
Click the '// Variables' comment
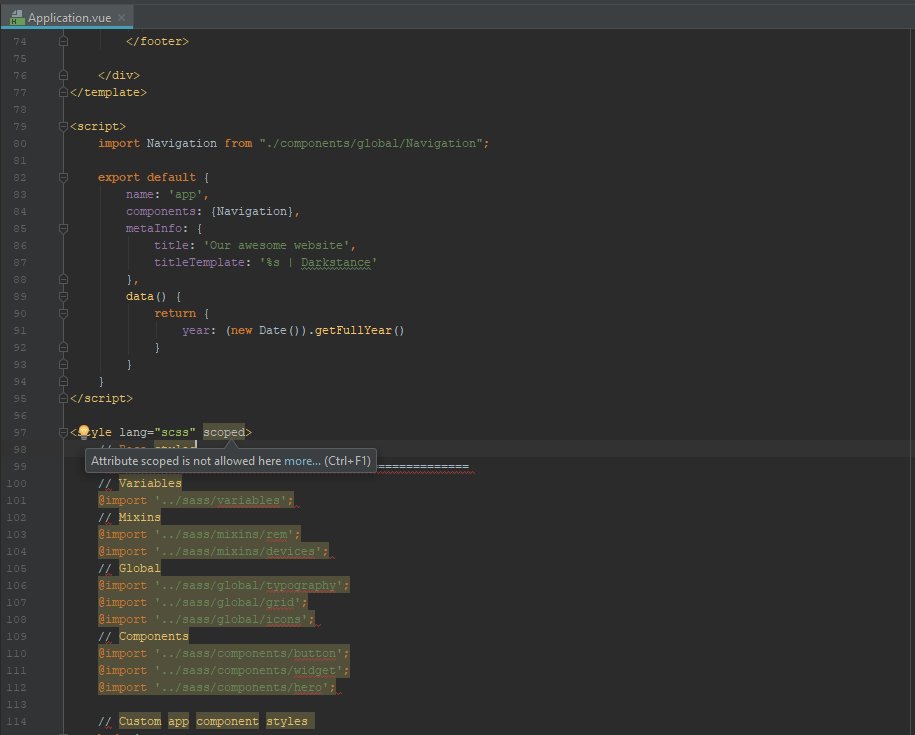coord(140,483)
